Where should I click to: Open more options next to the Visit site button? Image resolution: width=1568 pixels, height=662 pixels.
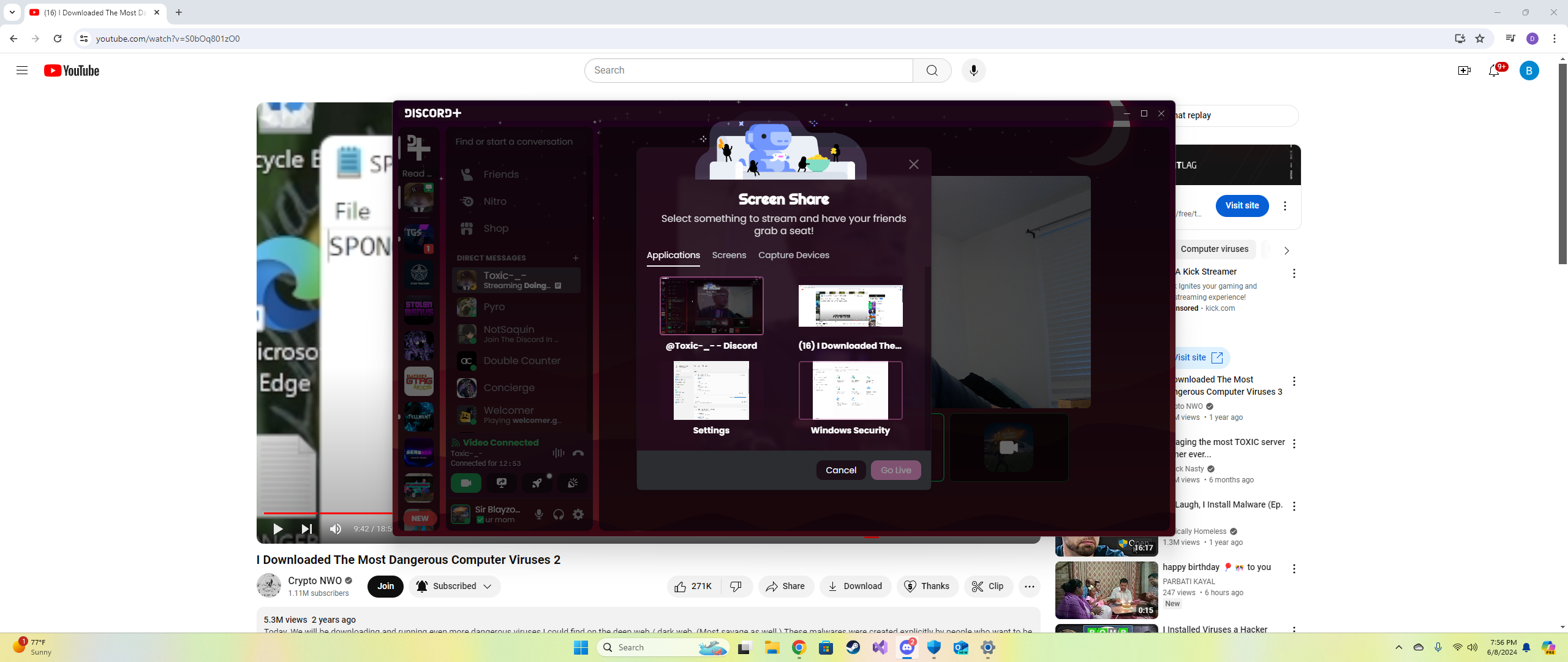tap(1285, 206)
